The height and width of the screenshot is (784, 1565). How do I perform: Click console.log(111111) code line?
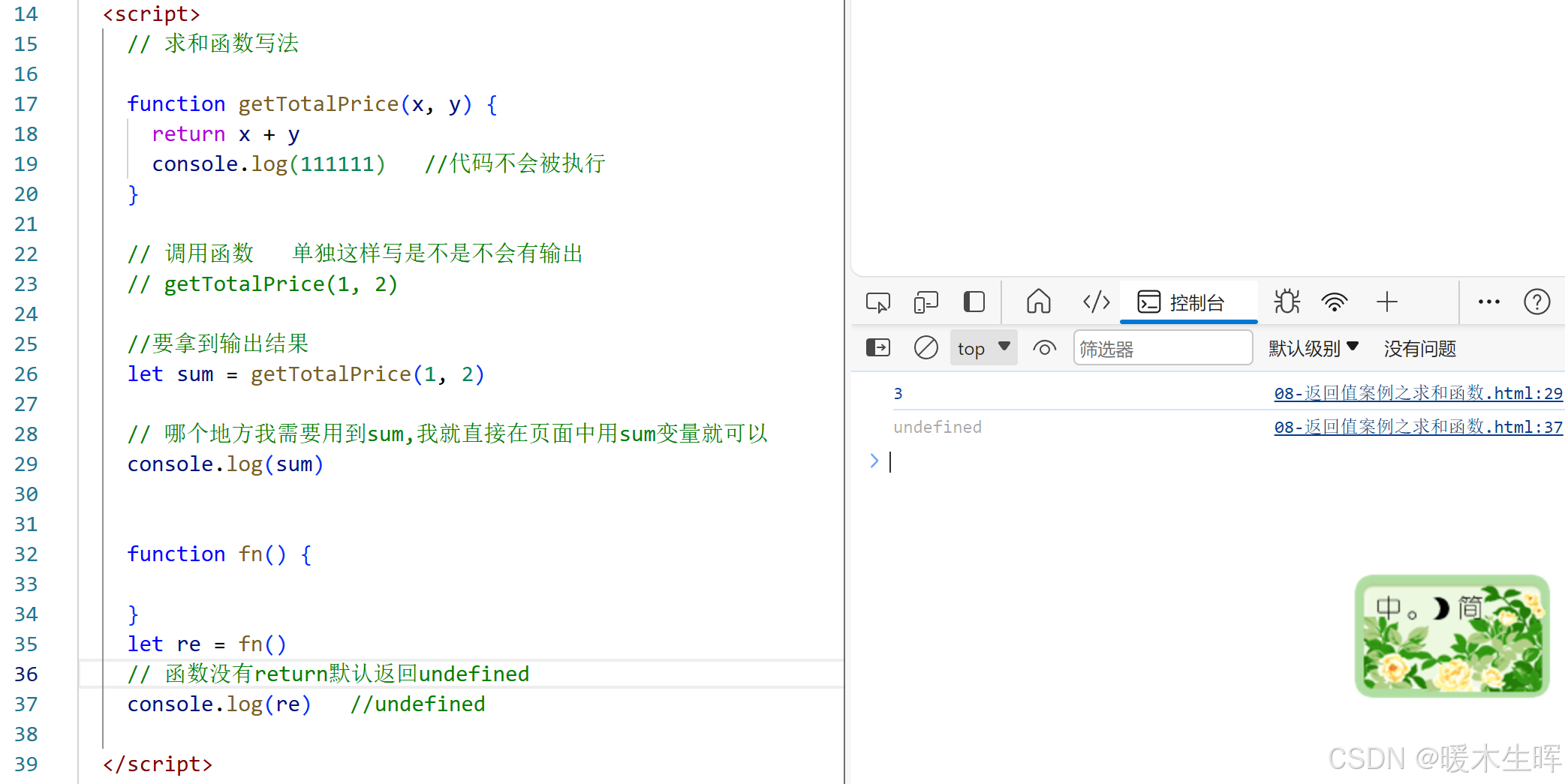[x=268, y=164]
